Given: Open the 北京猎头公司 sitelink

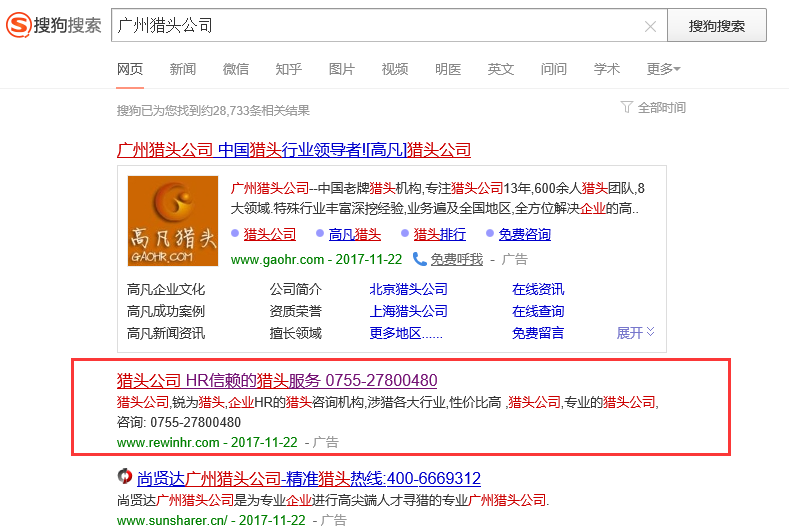Looking at the screenshot, I should (x=408, y=289).
